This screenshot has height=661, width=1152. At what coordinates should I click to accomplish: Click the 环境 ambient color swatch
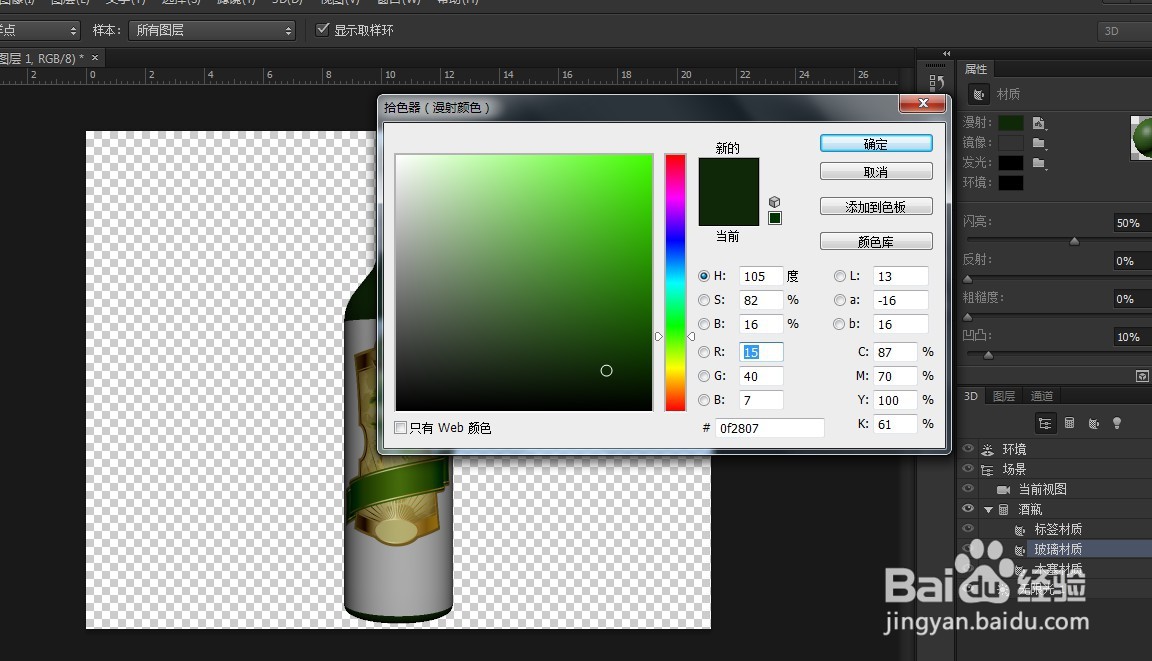point(1011,182)
